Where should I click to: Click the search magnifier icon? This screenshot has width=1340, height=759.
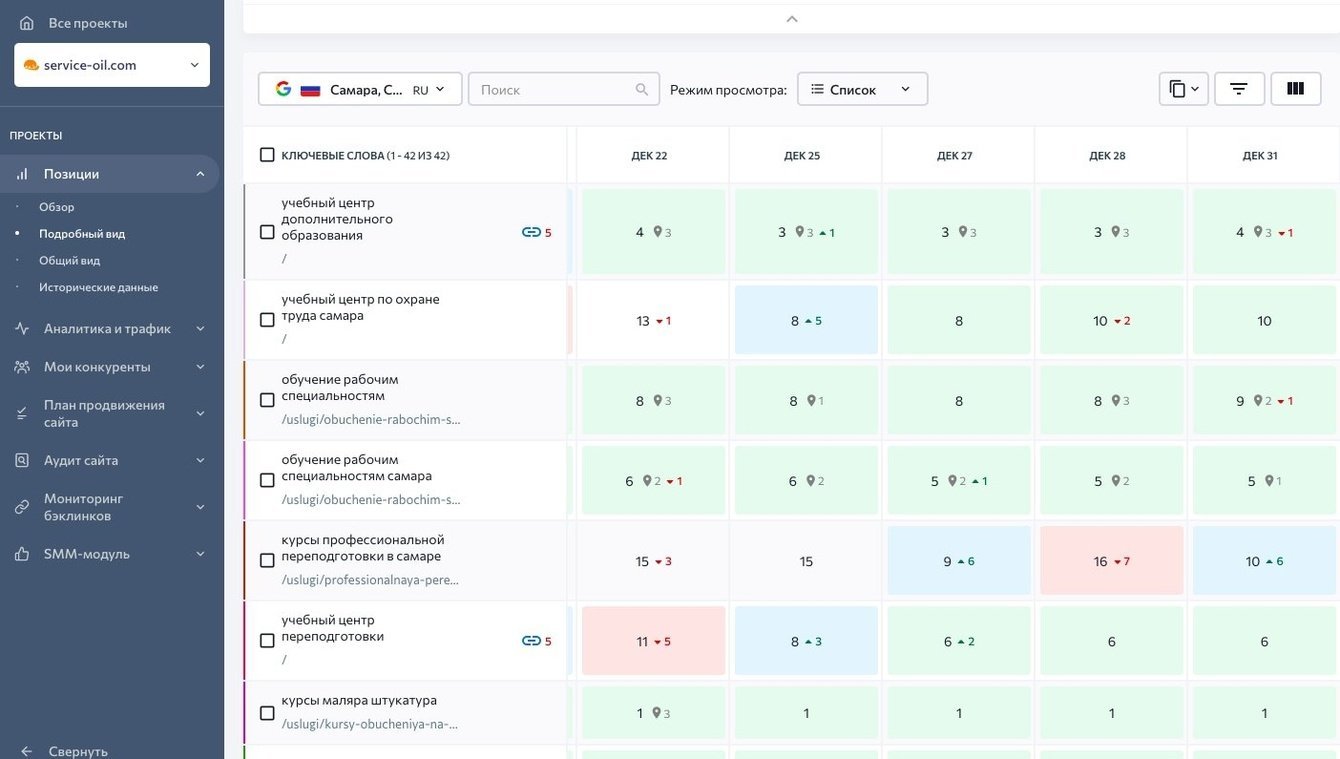(642, 90)
